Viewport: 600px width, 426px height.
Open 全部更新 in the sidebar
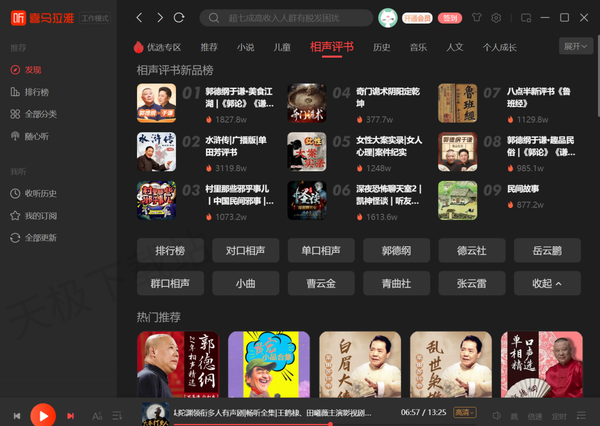pos(33,238)
